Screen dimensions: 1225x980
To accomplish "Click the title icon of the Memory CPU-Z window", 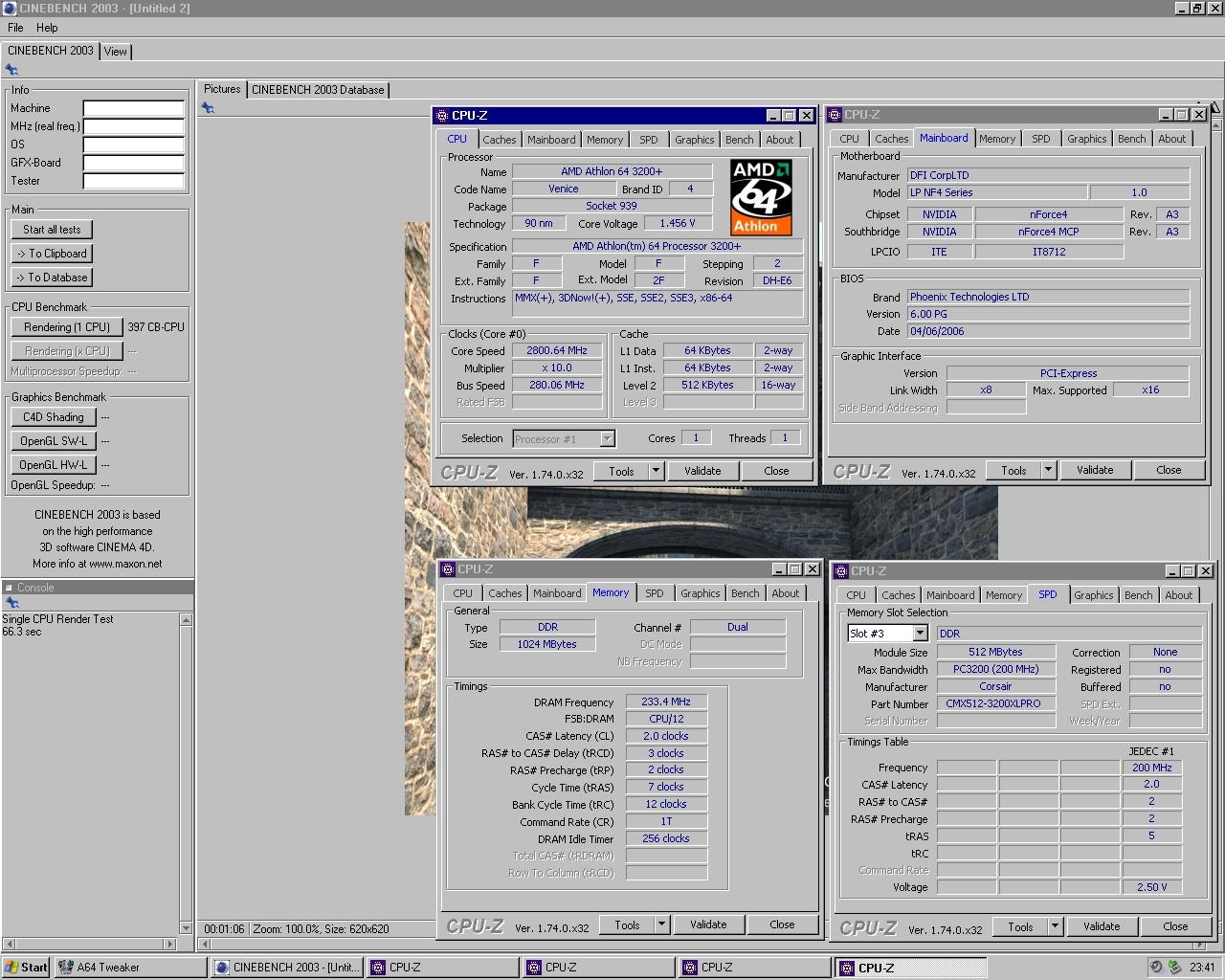I will (x=448, y=569).
